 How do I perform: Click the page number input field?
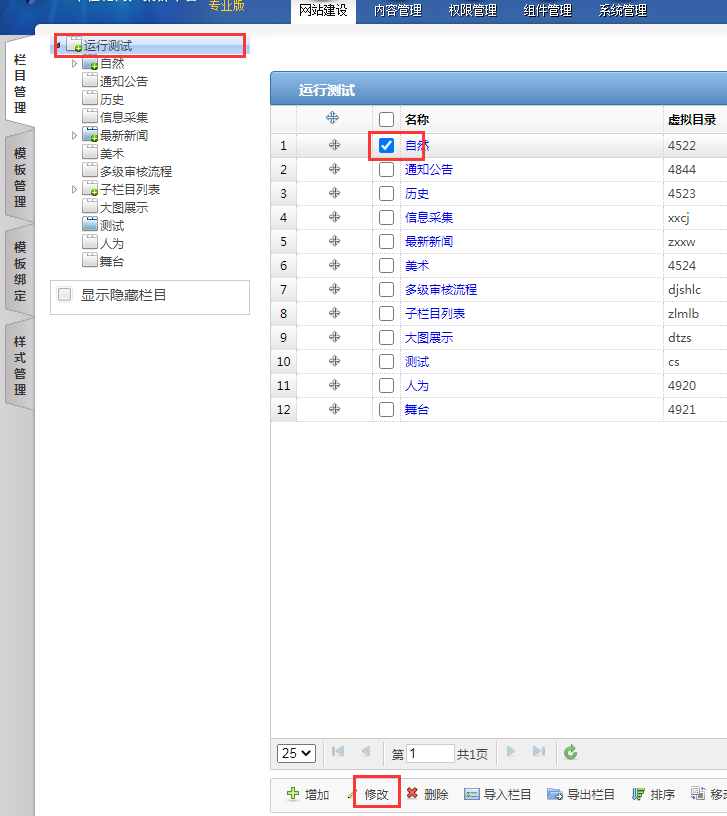tap(430, 753)
